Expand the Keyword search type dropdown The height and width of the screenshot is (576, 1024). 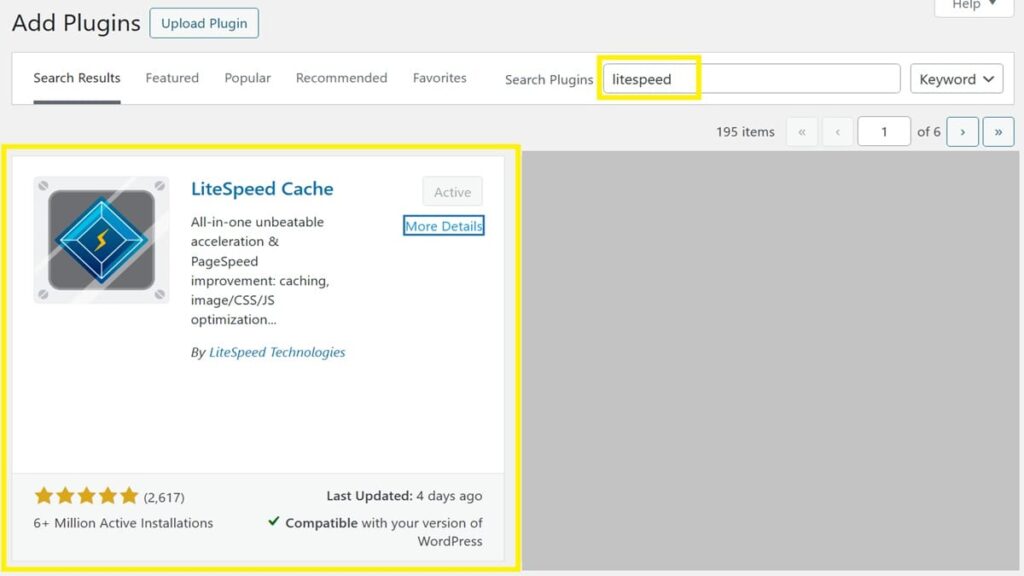(x=957, y=79)
